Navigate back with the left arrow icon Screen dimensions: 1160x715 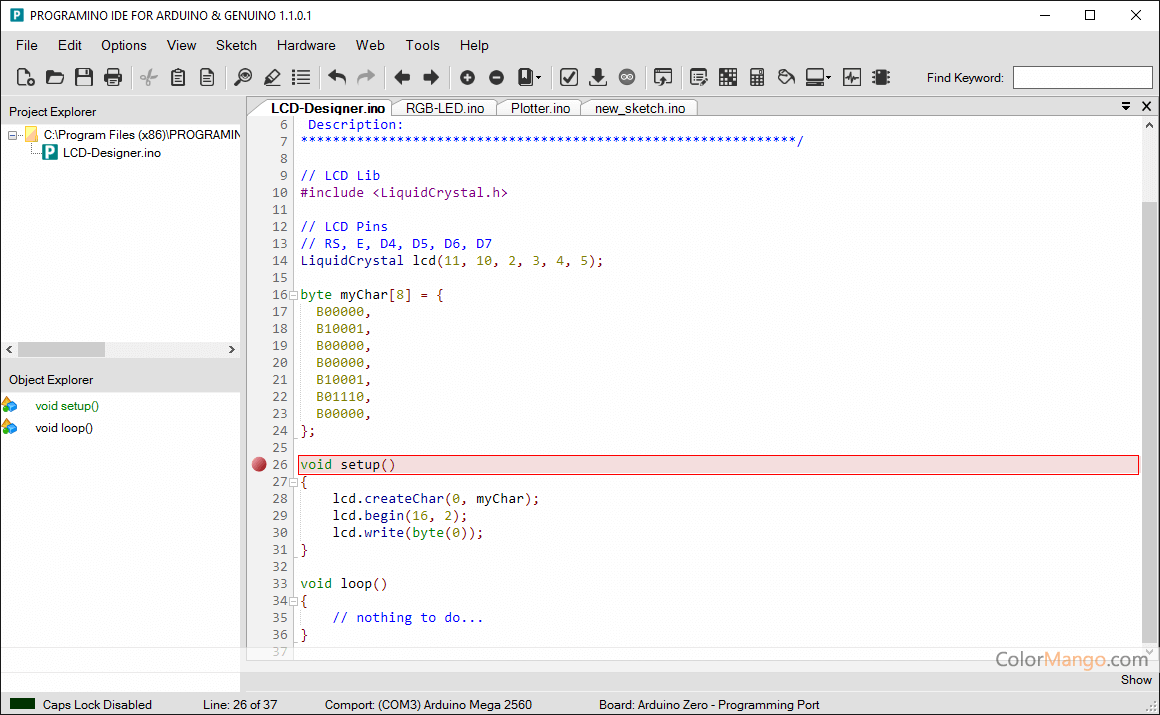tap(402, 77)
